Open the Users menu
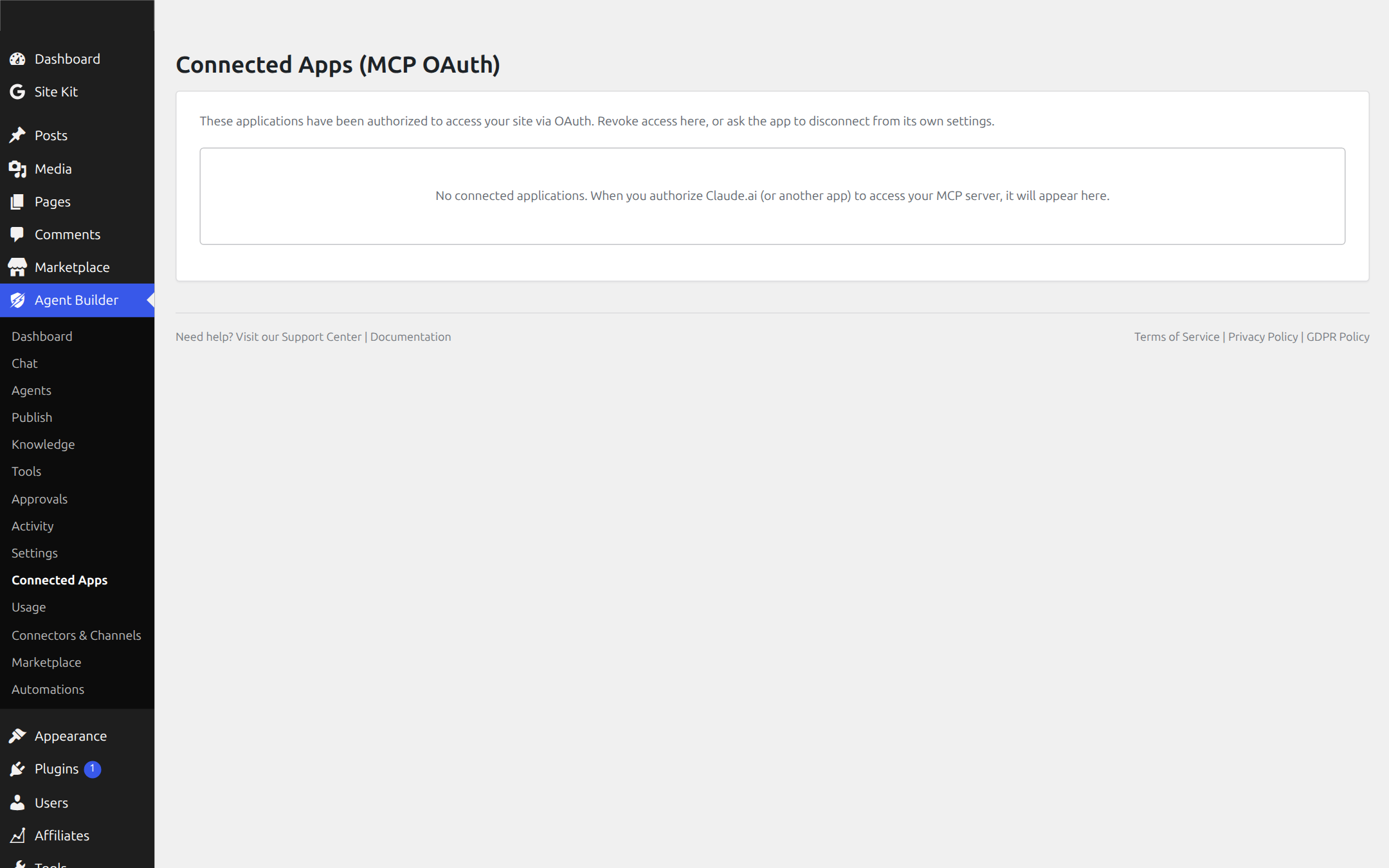 point(77,803)
